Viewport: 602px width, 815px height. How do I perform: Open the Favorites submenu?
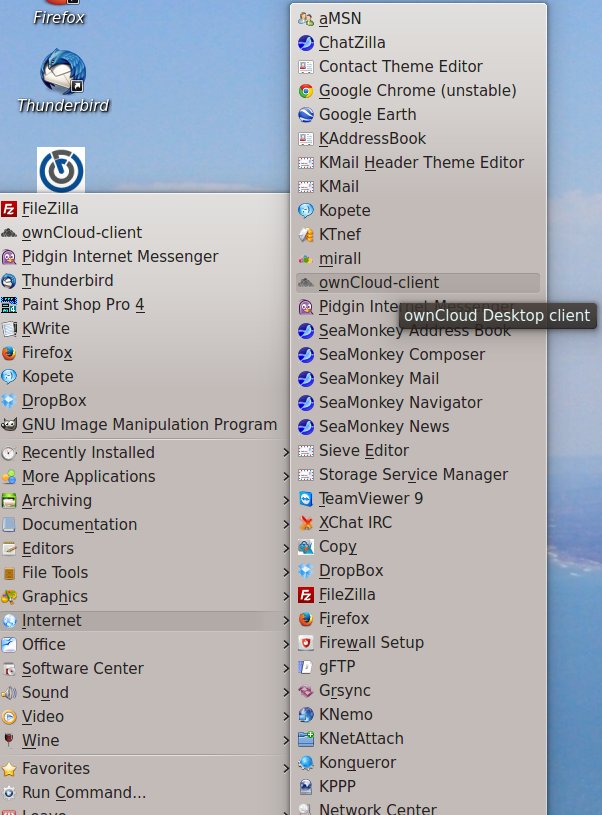pos(145,769)
